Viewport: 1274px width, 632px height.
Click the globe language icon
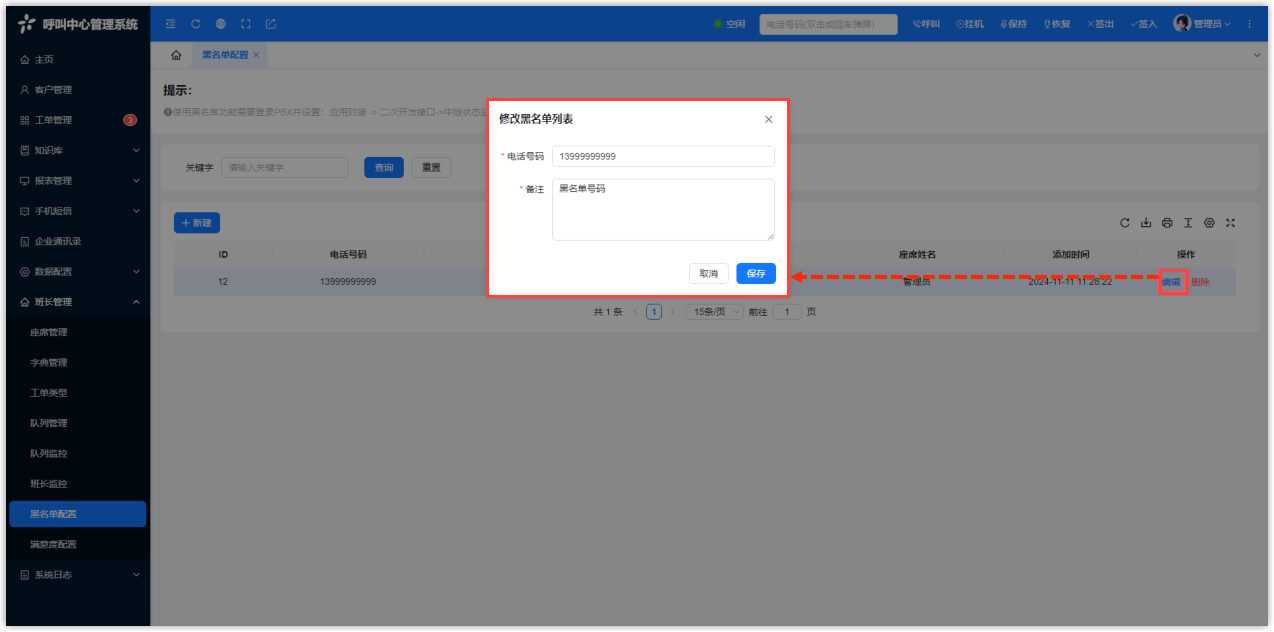[220, 24]
